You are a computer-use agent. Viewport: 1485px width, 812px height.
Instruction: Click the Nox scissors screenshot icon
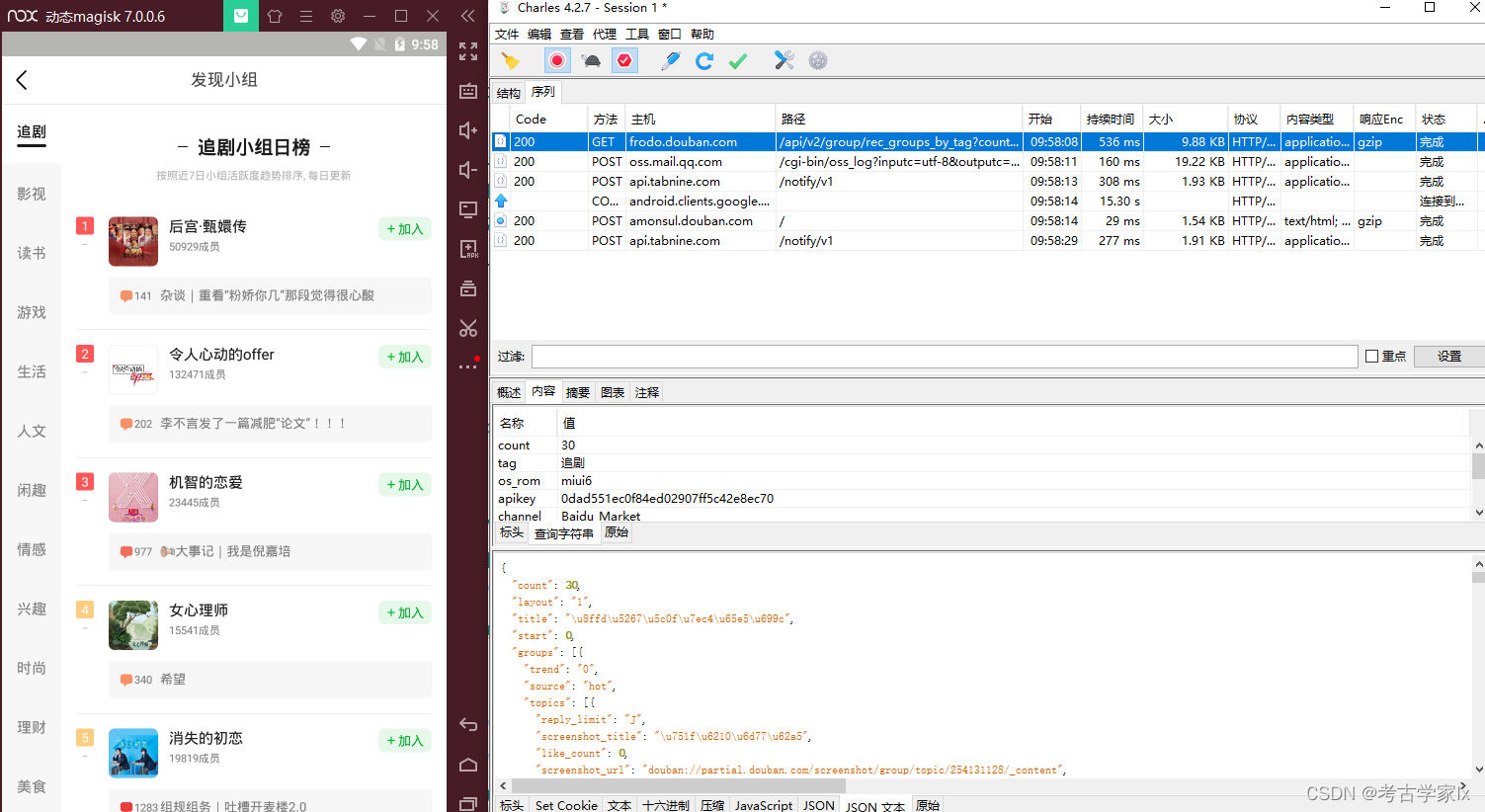click(x=468, y=328)
